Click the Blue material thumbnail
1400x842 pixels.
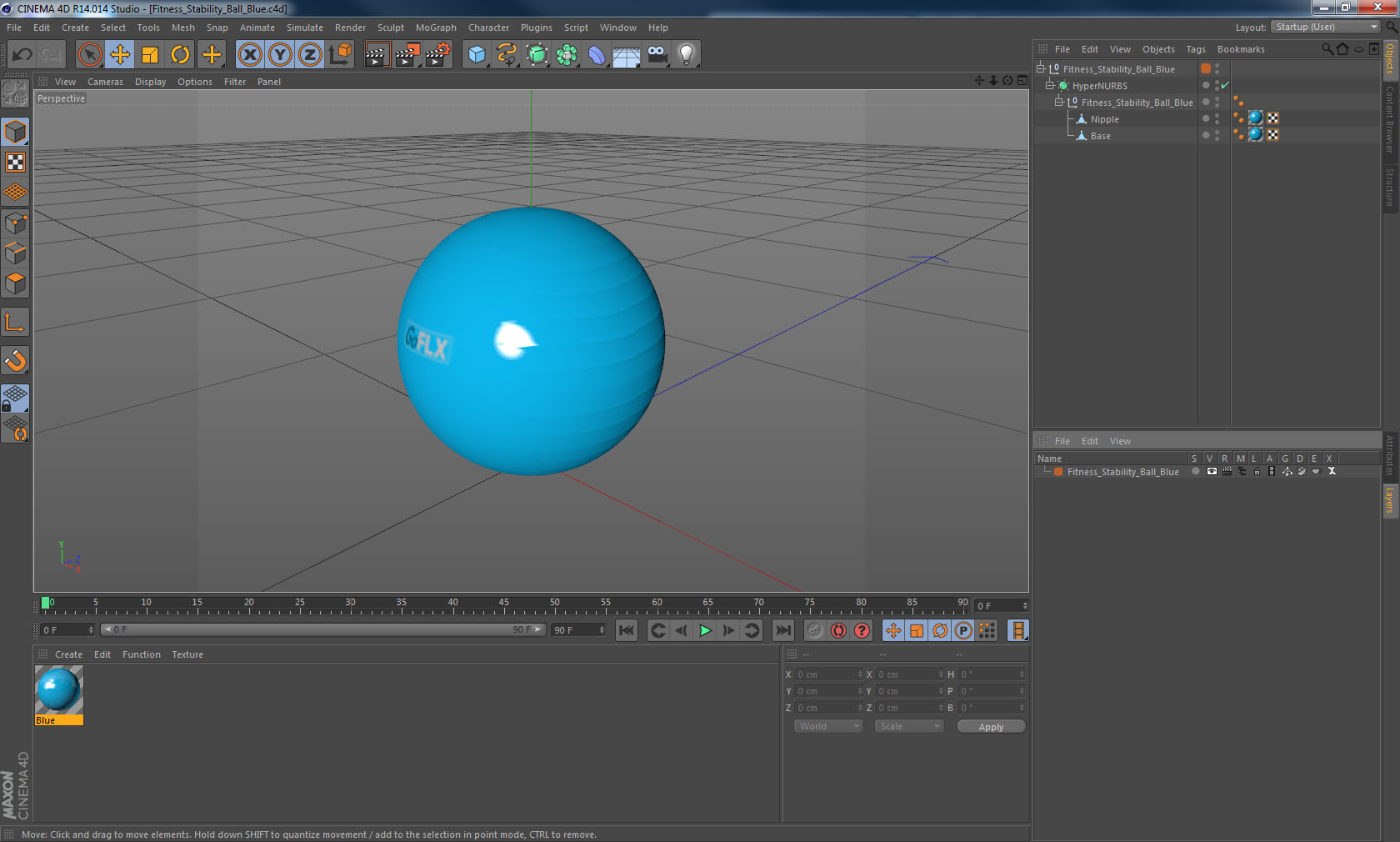pos(58,690)
